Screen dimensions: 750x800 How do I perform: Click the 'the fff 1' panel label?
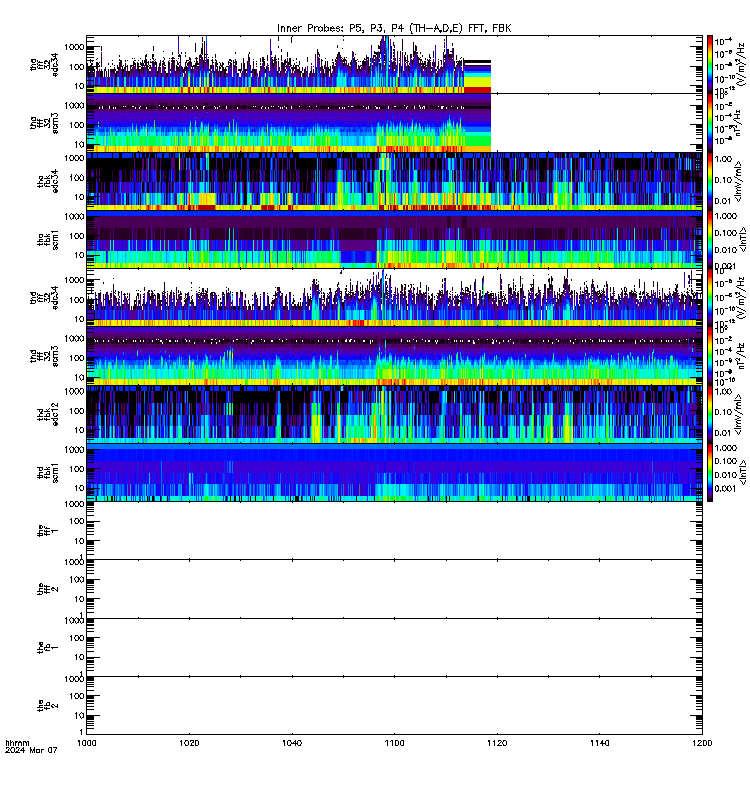pos(48,531)
